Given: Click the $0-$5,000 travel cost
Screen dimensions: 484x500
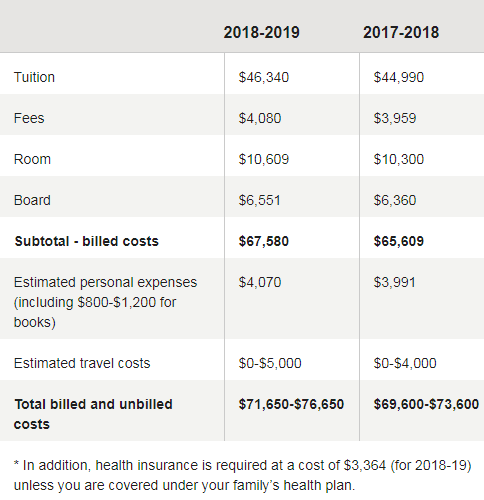Looking at the screenshot, I should pos(270,363).
